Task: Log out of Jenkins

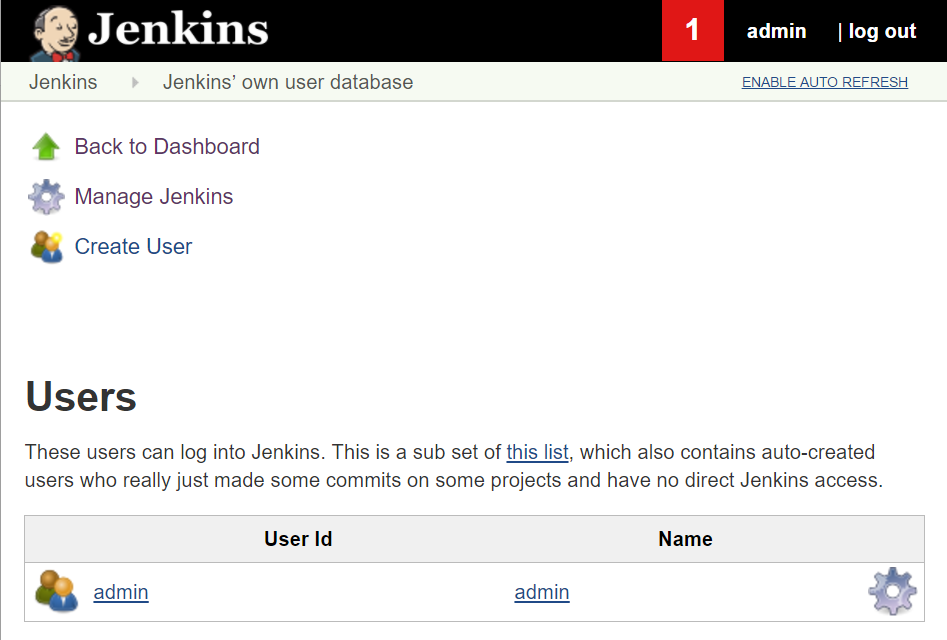Action: (882, 31)
